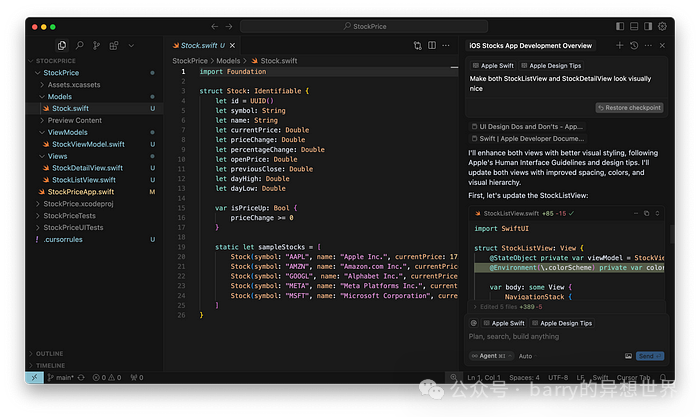Image resolution: width=700 pixels, height=417 pixels.
Task: Show chat history clock icon
Action: click(634, 45)
